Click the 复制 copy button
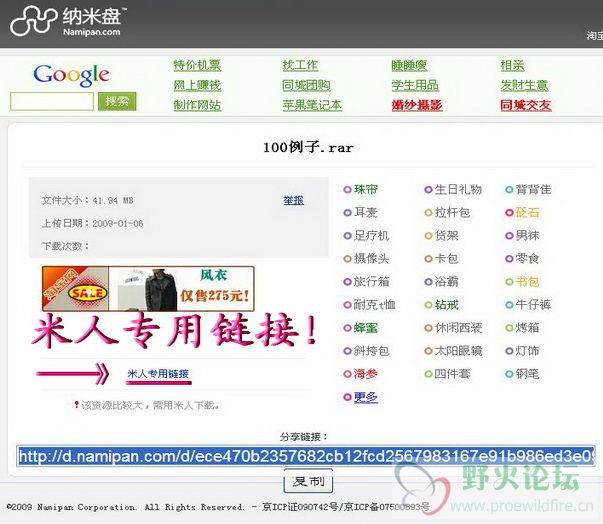This screenshot has height=524, width=603. [x=308, y=481]
